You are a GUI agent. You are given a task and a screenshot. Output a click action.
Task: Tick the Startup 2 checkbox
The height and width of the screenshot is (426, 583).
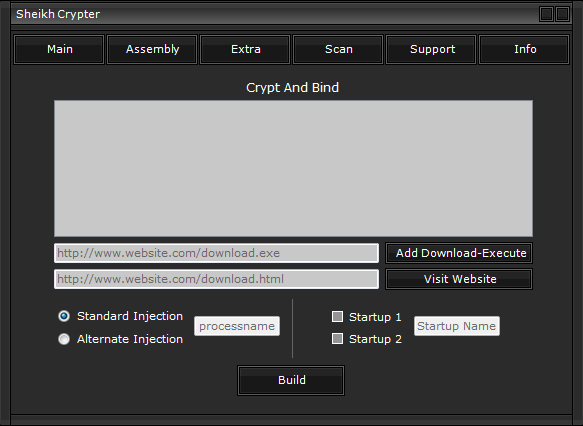tap(337, 339)
